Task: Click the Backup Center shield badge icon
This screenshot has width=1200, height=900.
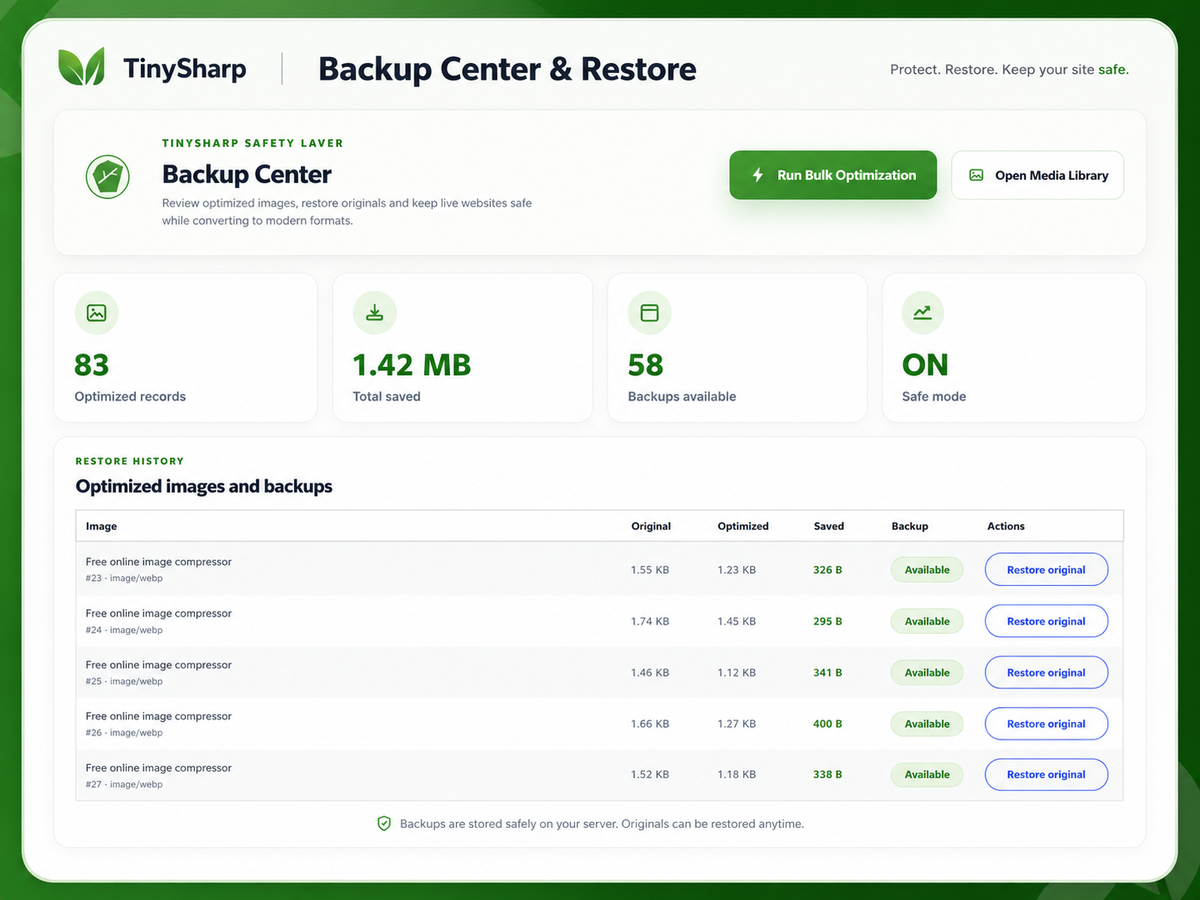Action: (107, 177)
